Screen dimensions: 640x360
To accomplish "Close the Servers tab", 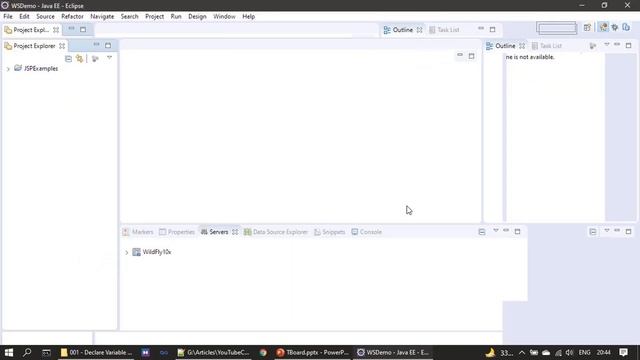I will [235, 232].
